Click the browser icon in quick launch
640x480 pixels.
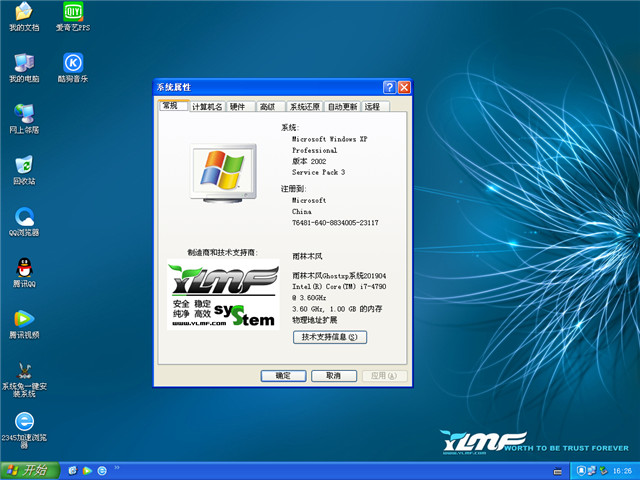[x=73, y=471]
